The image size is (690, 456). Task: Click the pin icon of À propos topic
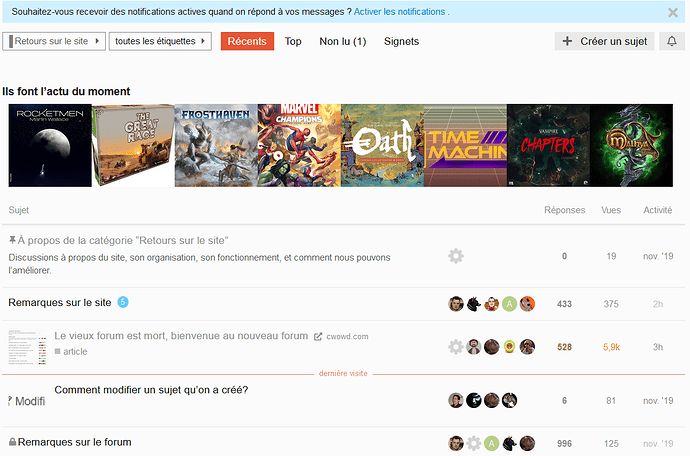[x=12, y=240]
